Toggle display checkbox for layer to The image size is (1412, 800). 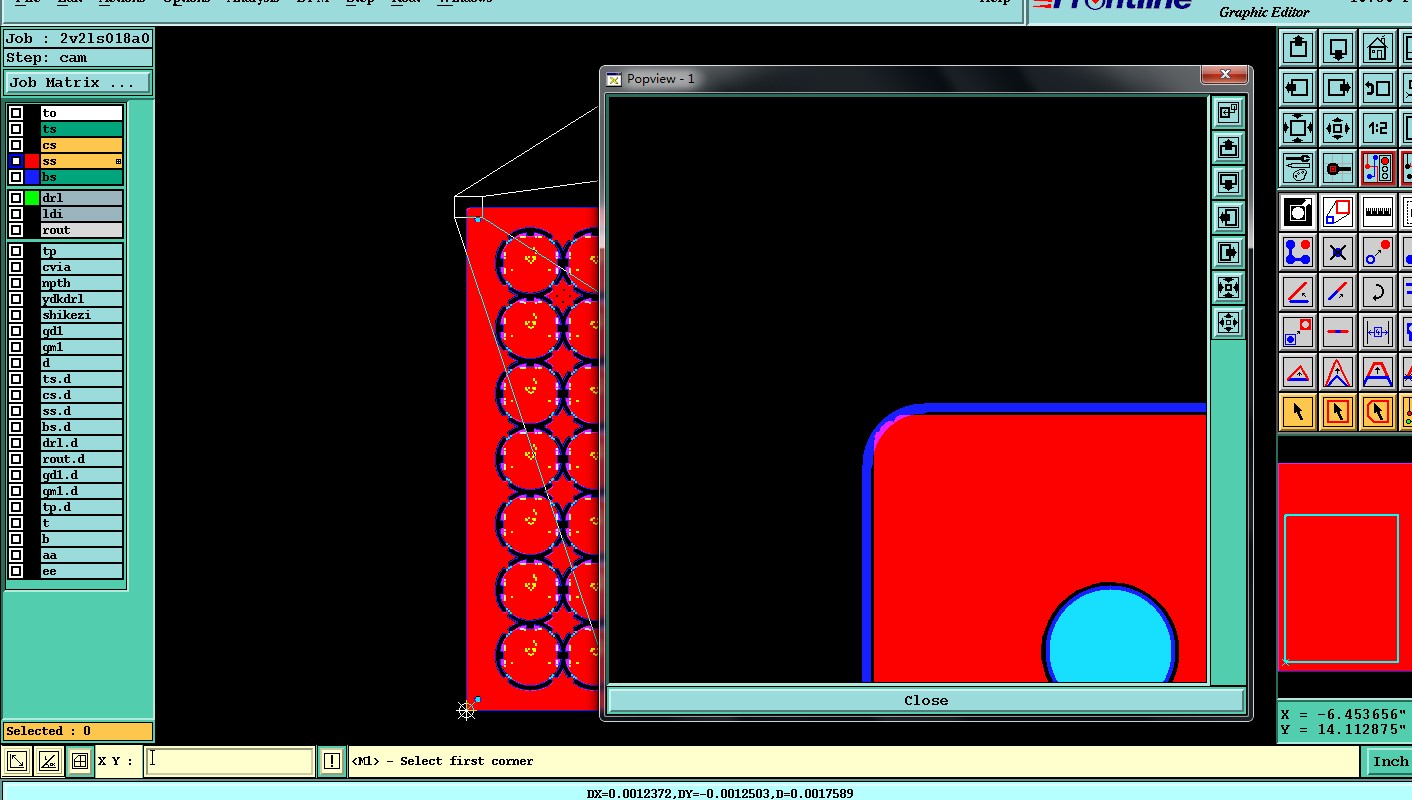16,113
